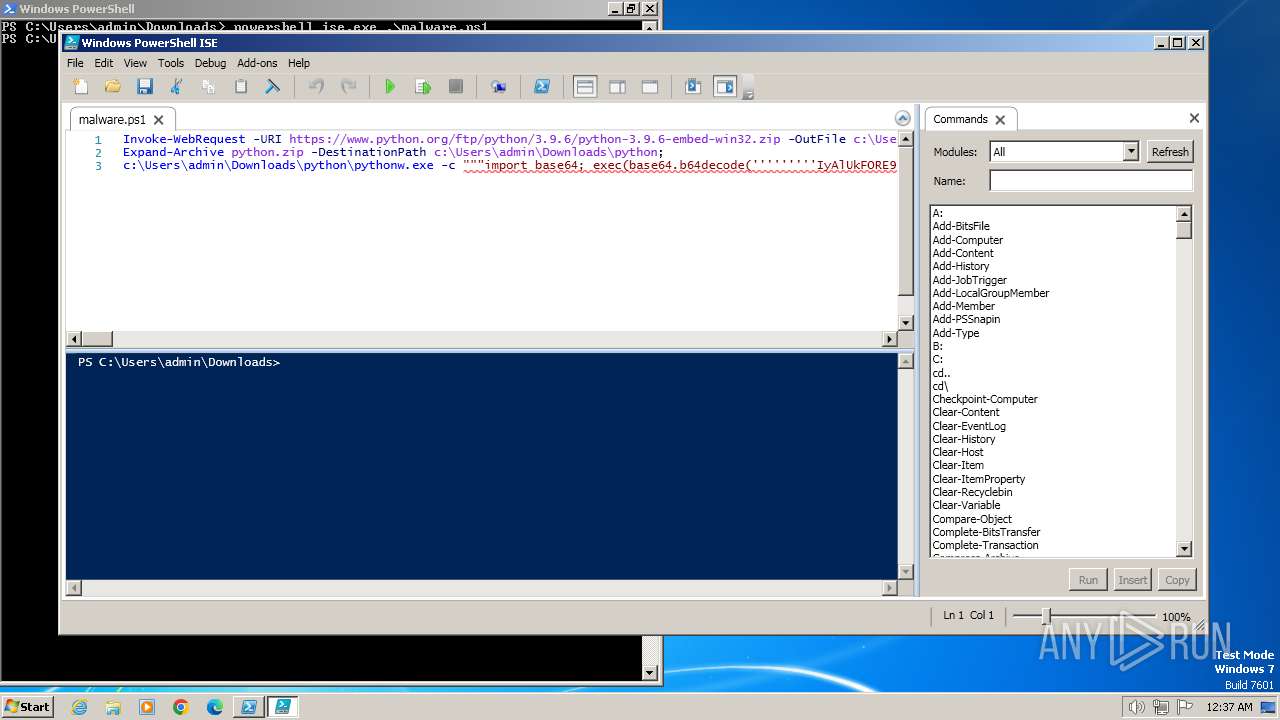This screenshot has width=1280, height=720.
Task: Click the disabled Run button
Action: [x=1088, y=580]
